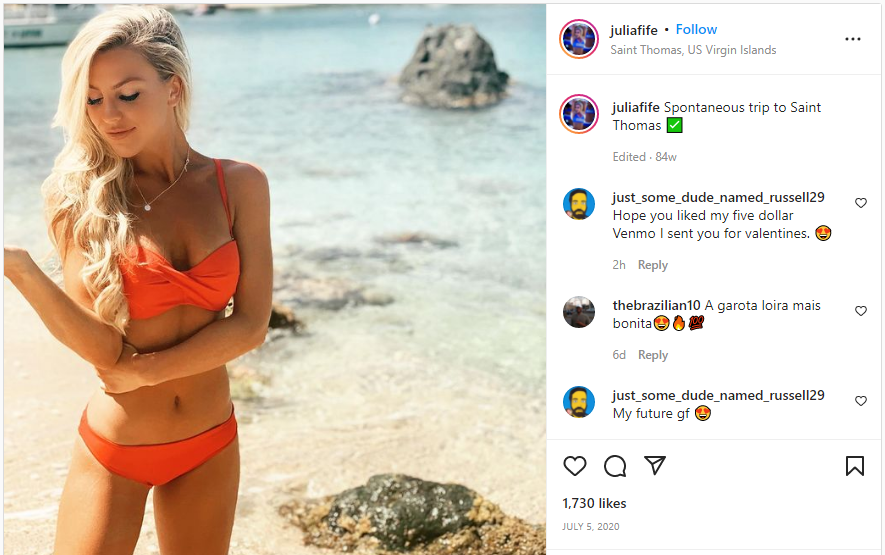885x555 pixels.
Task: Like thebrazilian10's comment
Action: point(860,311)
